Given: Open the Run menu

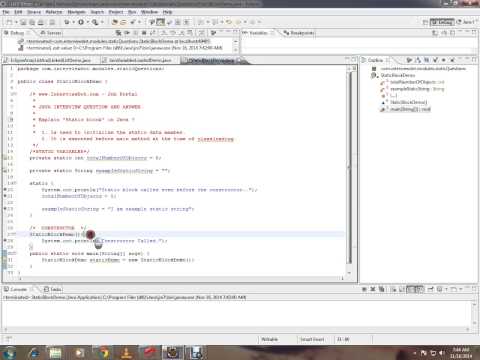Looking at the screenshot, I should click(132, 12).
